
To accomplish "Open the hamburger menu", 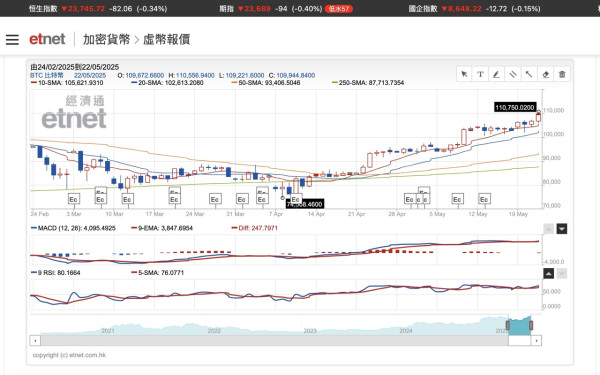I will pos(12,39).
